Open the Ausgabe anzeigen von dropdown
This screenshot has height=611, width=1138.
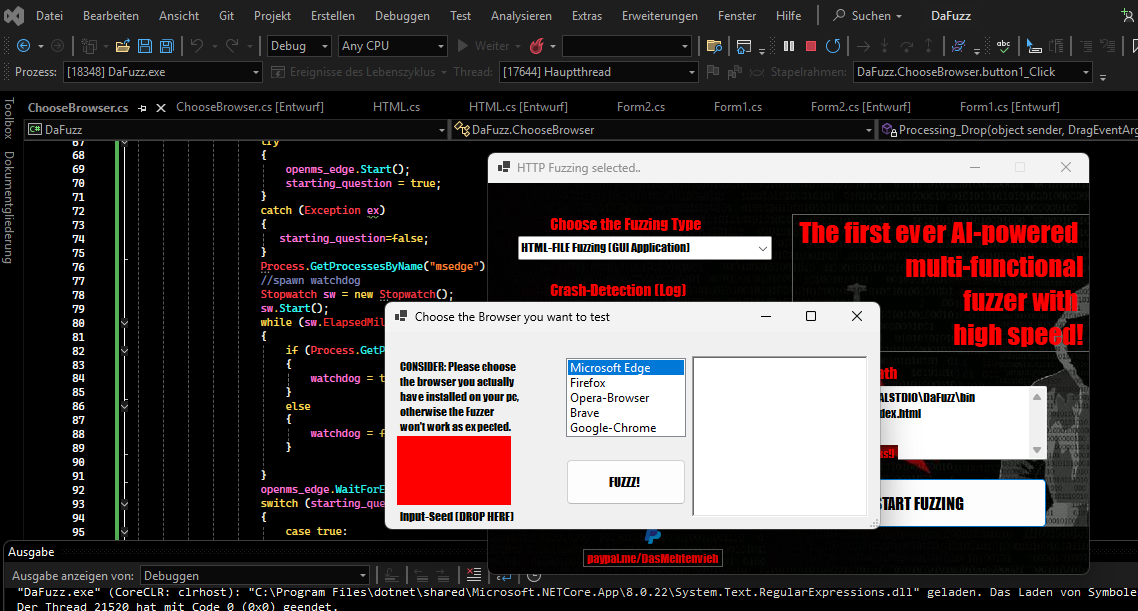[x=255, y=575]
